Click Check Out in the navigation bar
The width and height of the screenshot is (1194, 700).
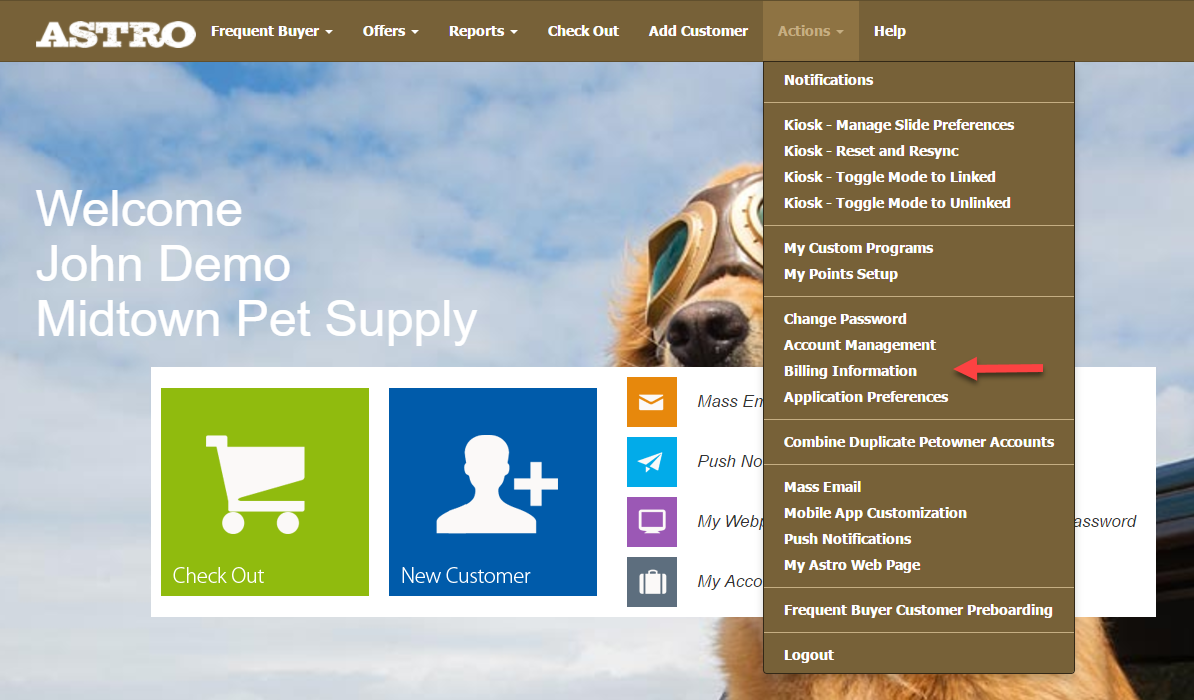click(x=583, y=31)
